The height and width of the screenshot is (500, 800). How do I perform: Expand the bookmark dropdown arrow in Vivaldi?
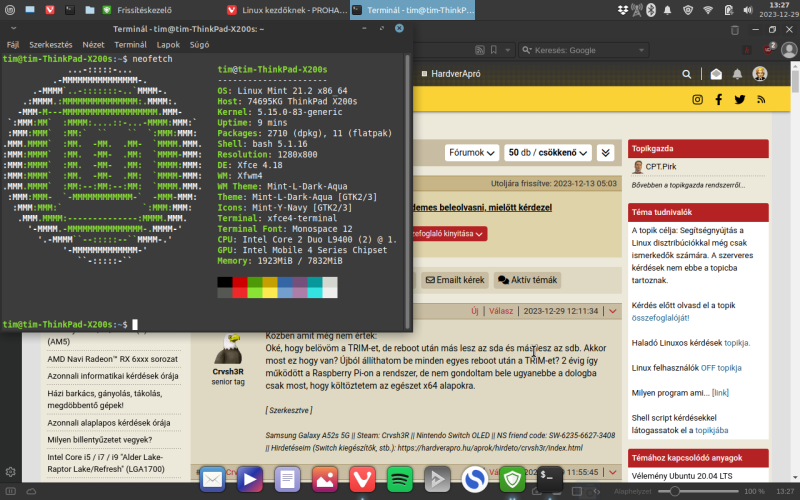click(507, 50)
